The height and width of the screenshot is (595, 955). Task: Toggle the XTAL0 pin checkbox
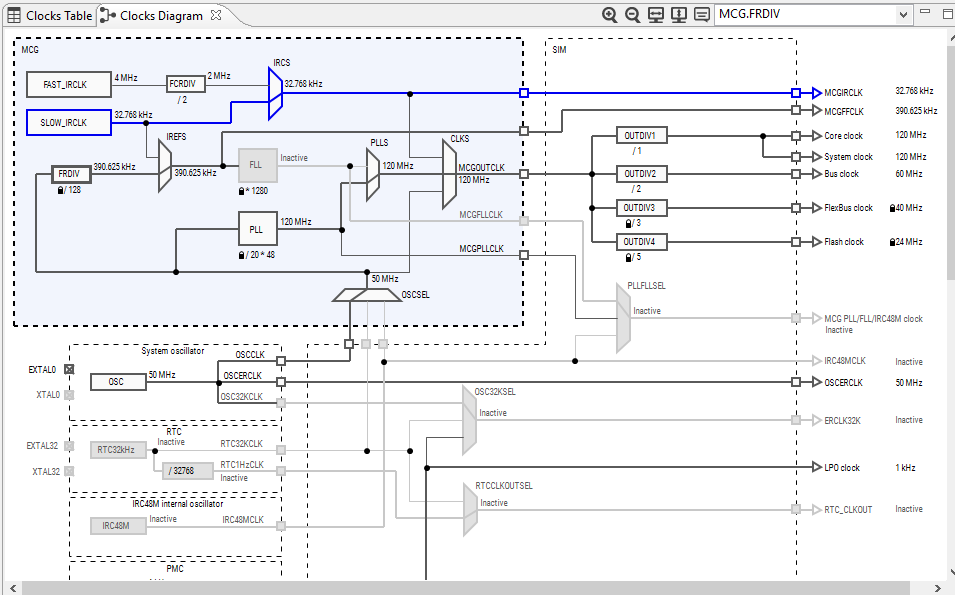coord(69,395)
